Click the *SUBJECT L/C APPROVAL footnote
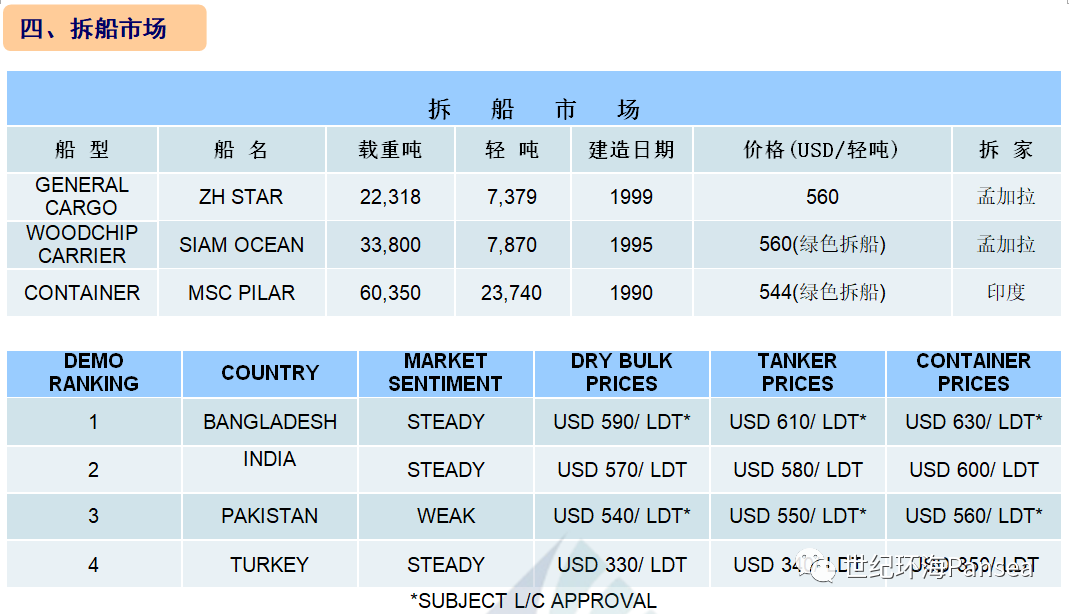This screenshot has width=1069, height=614. (x=533, y=601)
